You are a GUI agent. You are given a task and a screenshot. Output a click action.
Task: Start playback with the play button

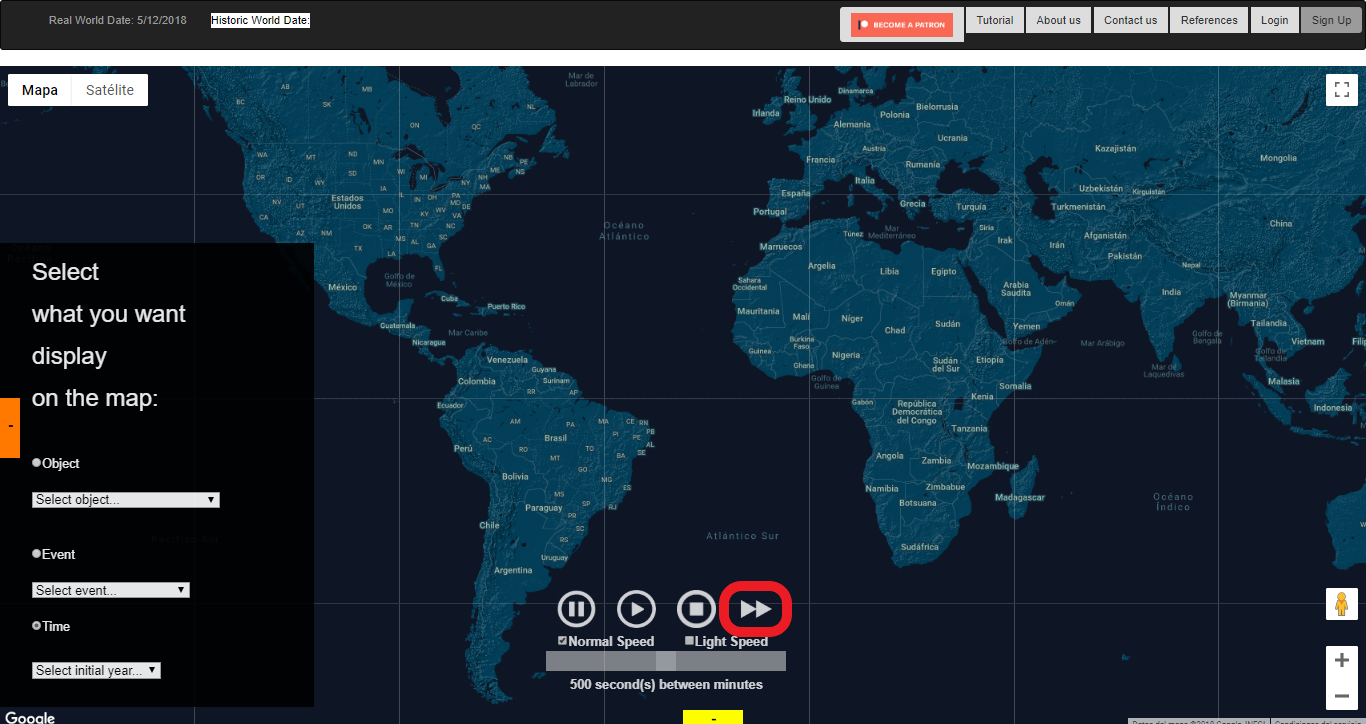pyautogui.click(x=636, y=609)
